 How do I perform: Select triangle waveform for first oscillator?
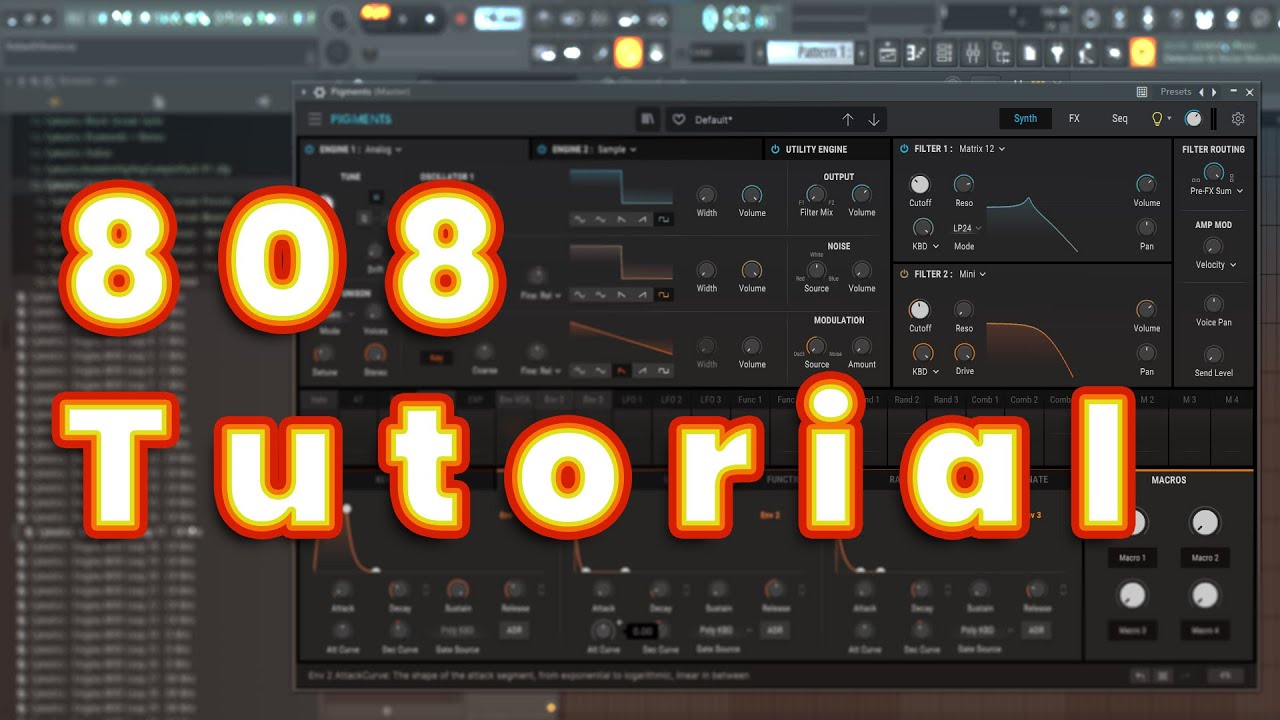pos(601,219)
